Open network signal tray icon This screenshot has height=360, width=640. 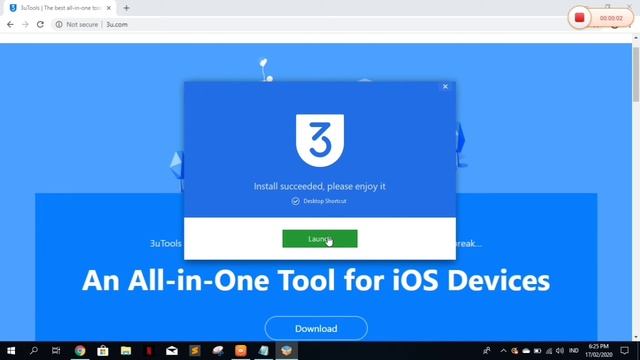pyautogui.click(x=549, y=351)
